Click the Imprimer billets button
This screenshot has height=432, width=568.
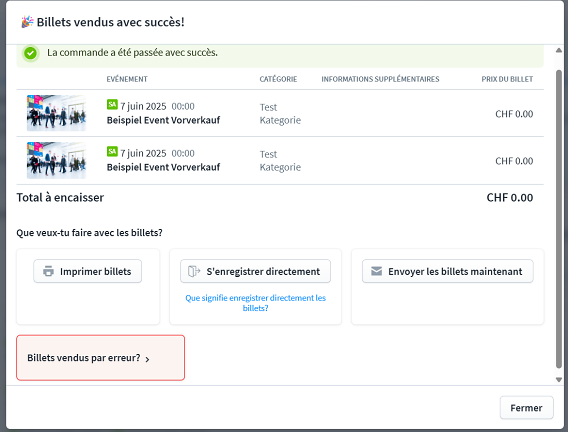88,271
